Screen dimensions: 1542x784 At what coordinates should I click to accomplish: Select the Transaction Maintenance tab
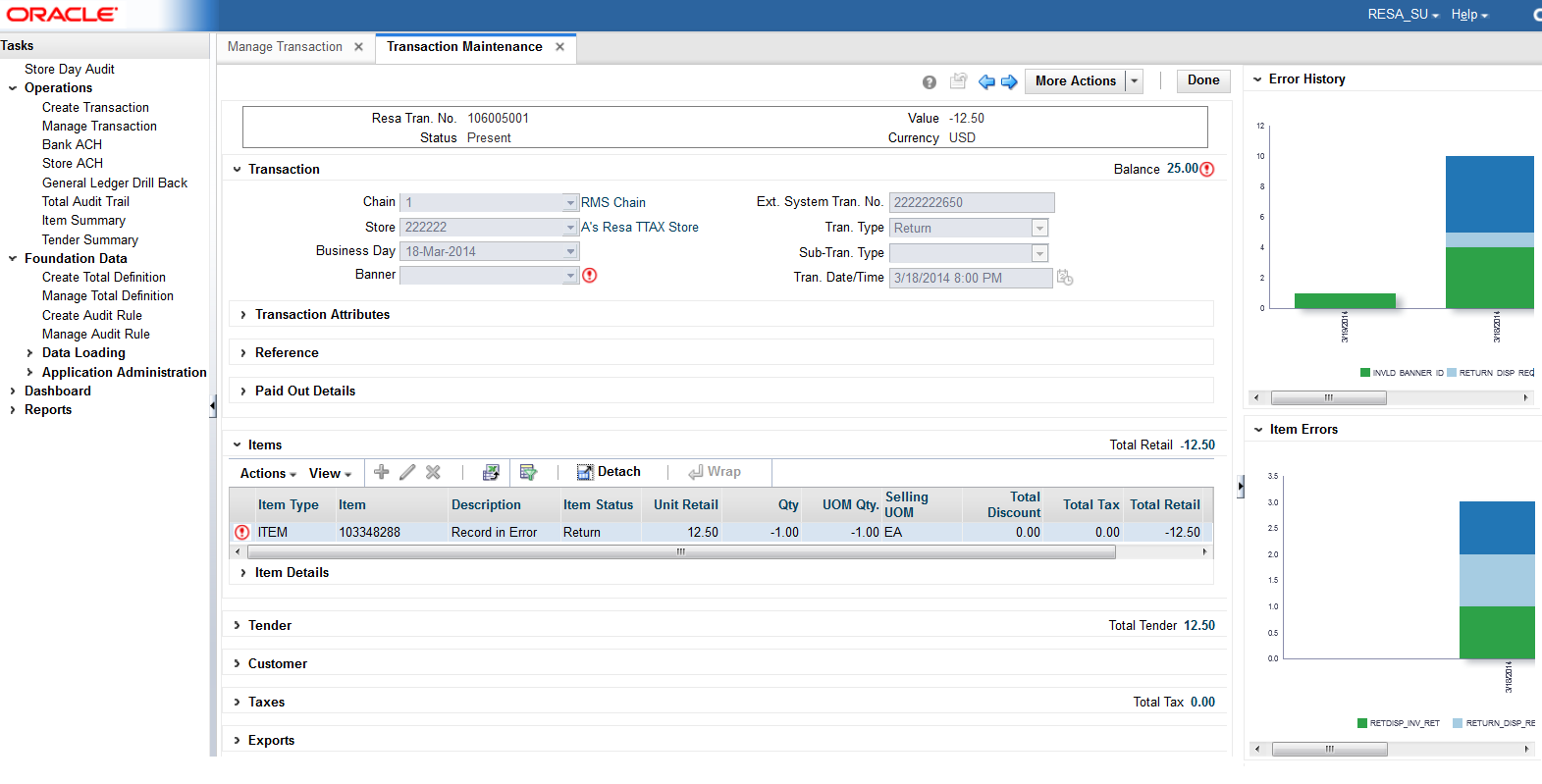(464, 47)
